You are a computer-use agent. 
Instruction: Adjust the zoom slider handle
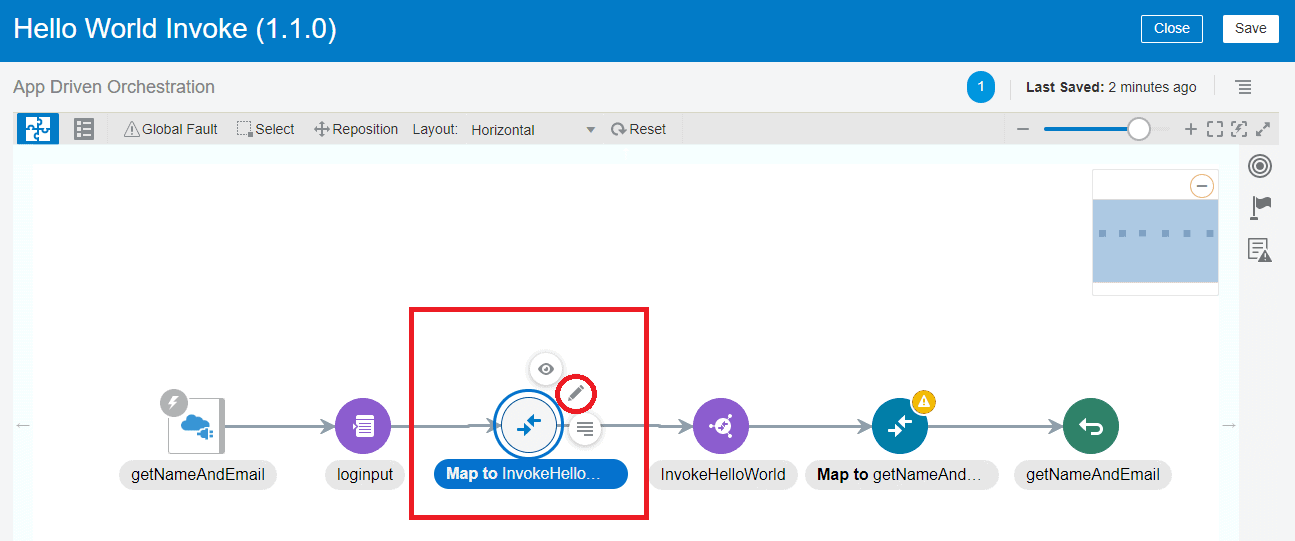1138,129
